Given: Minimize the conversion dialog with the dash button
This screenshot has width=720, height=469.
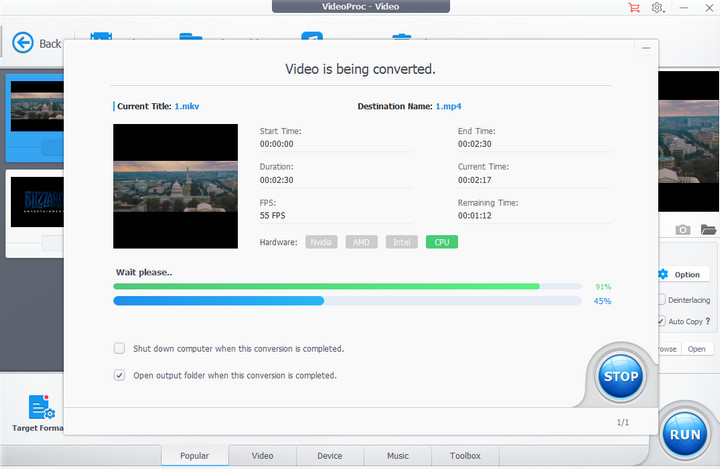Looking at the screenshot, I should point(646,48).
